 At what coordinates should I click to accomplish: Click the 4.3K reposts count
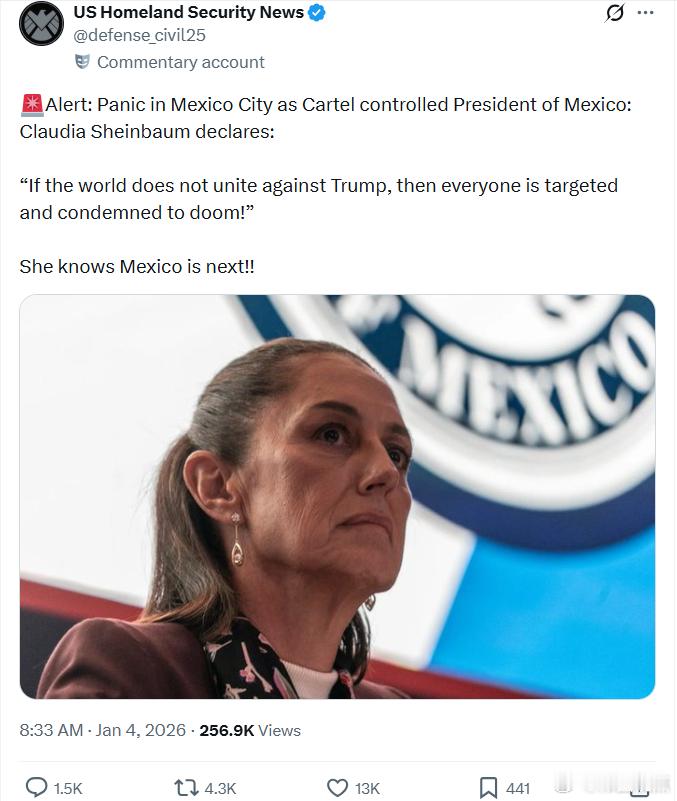pos(220,788)
